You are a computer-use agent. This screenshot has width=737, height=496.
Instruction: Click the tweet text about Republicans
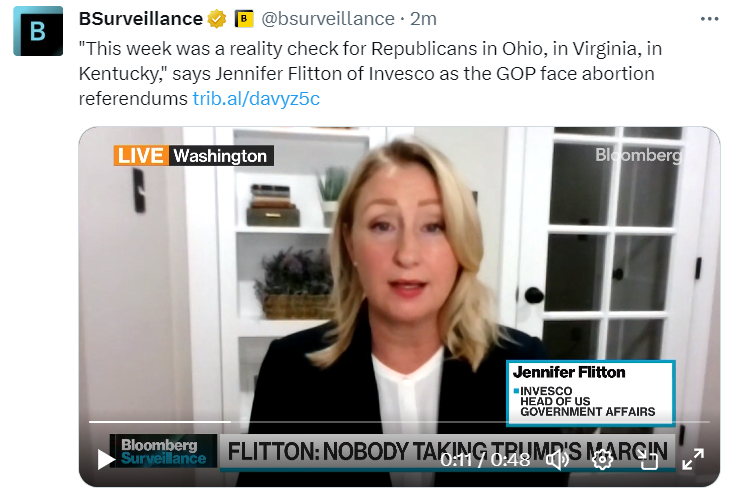click(x=370, y=73)
